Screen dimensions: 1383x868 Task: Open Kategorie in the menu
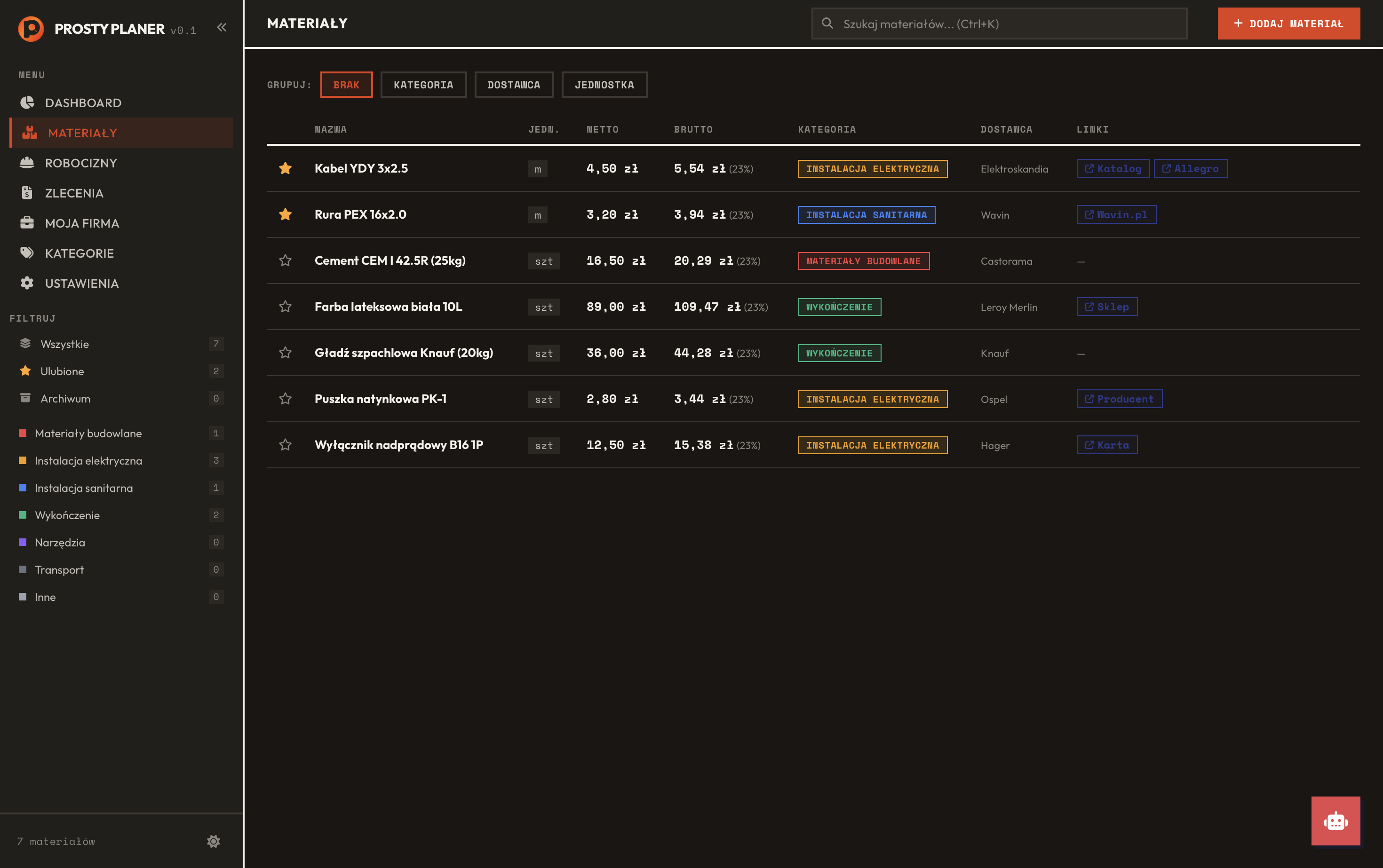click(79, 253)
